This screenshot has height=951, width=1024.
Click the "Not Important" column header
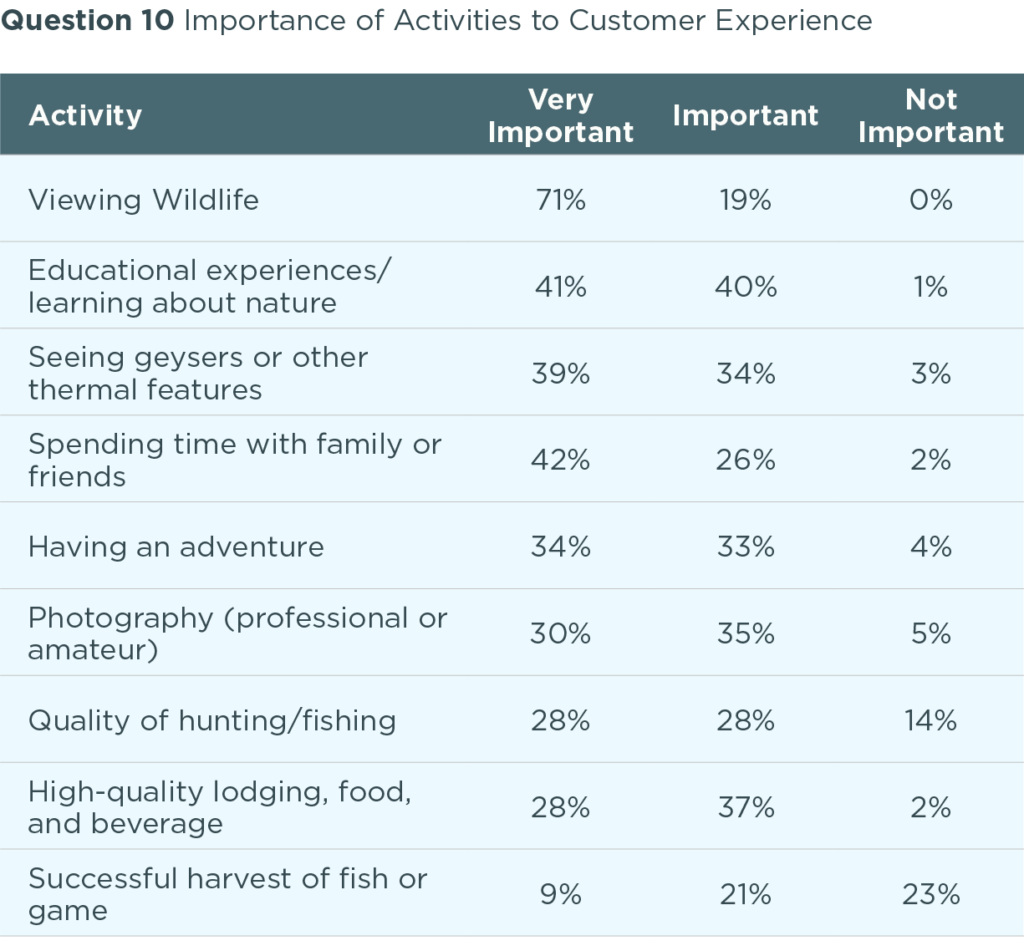[x=930, y=116]
